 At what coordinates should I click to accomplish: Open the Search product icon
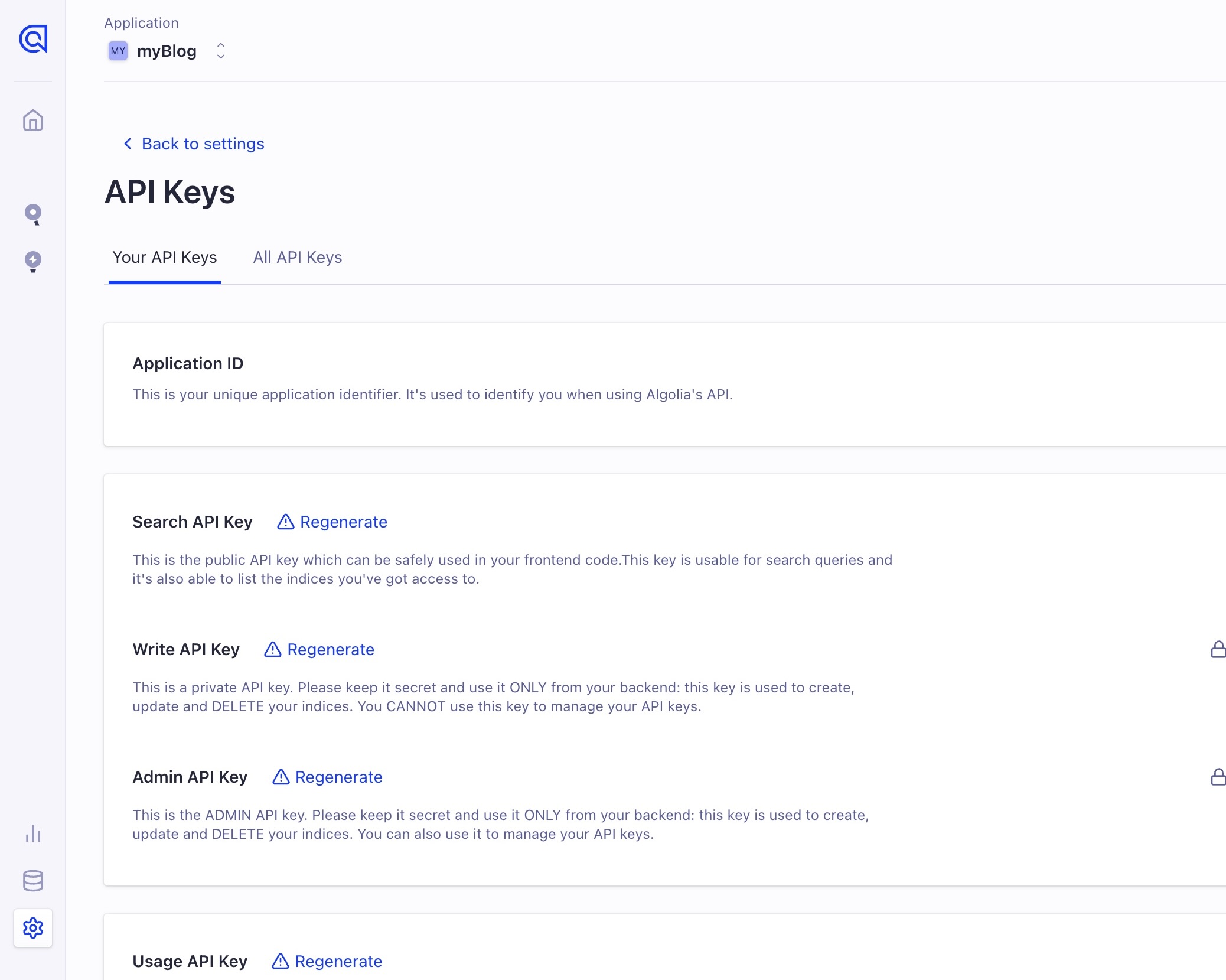point(33,214)
